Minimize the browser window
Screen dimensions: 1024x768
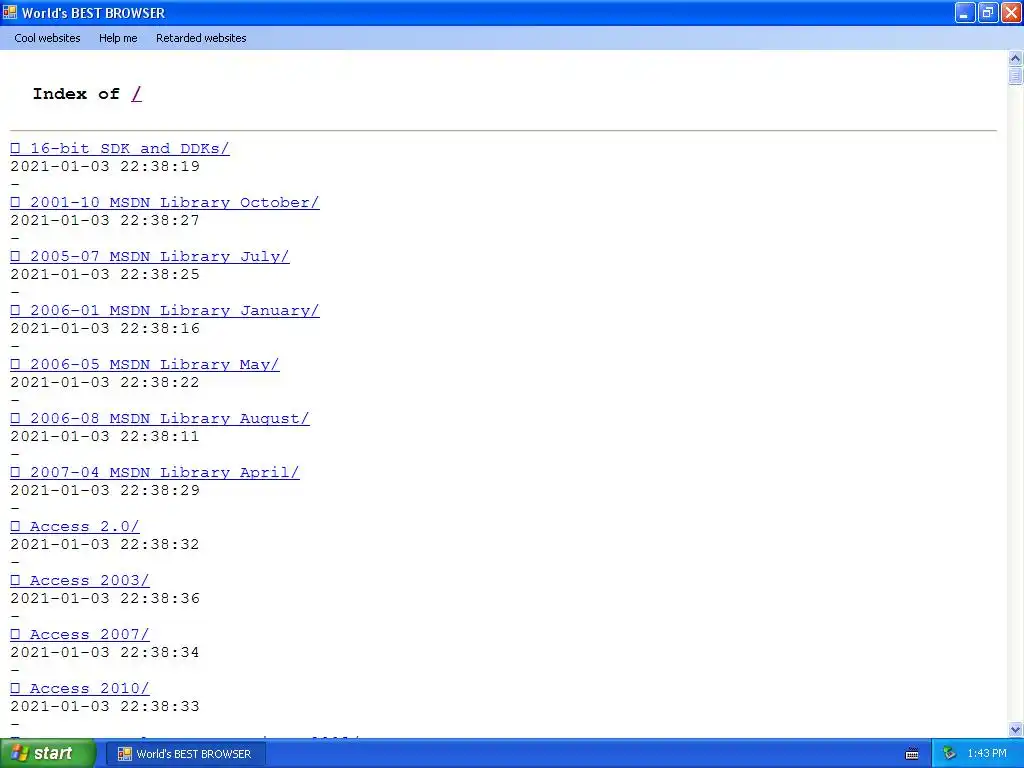pyautogui.click(x=965, y=12)
